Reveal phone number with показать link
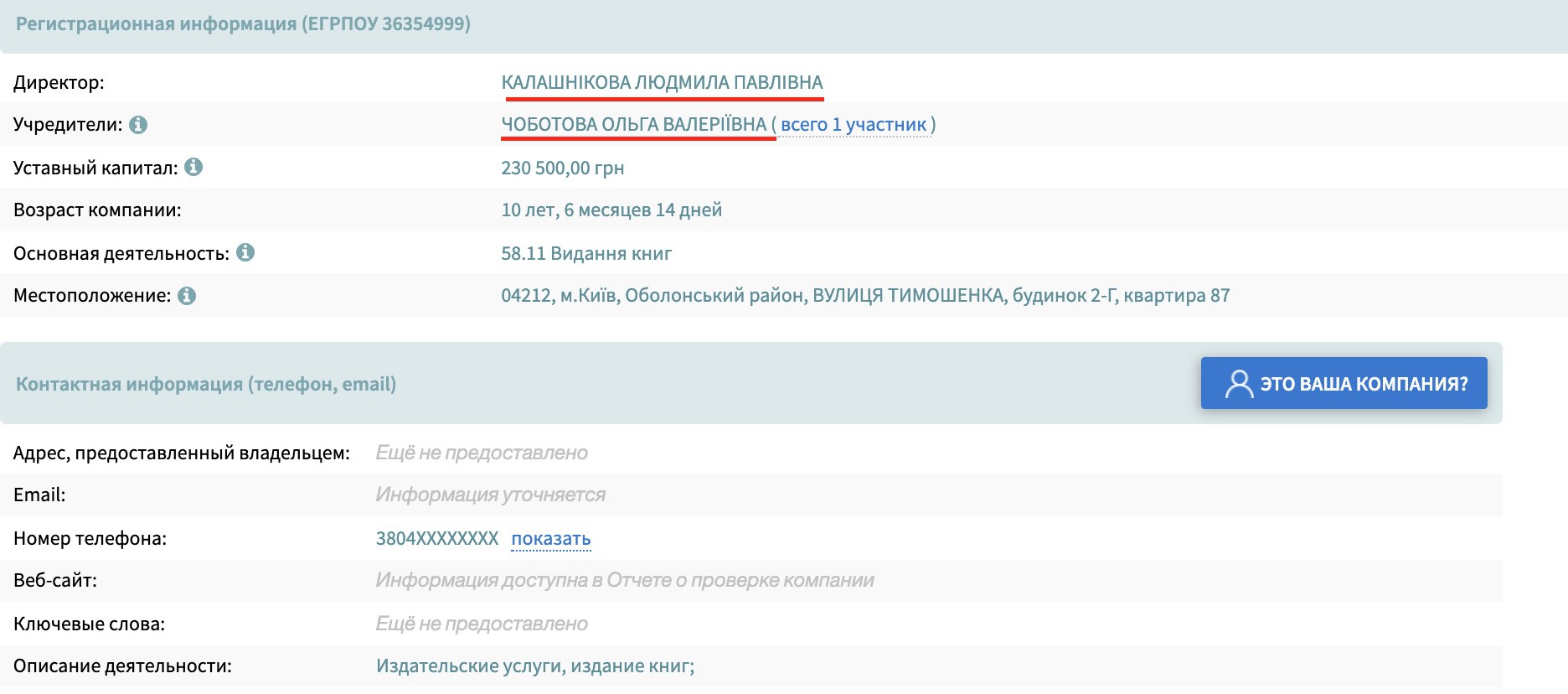Screen dimensions: 1568x694 pos(550,539)
